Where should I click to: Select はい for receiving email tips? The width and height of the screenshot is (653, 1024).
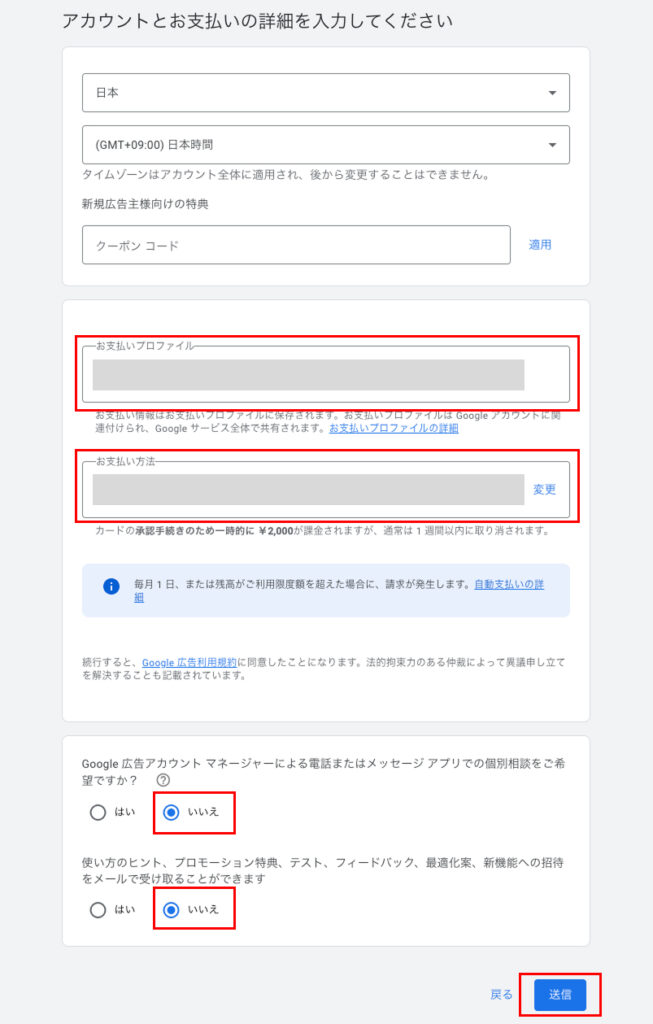click(98, 910)
